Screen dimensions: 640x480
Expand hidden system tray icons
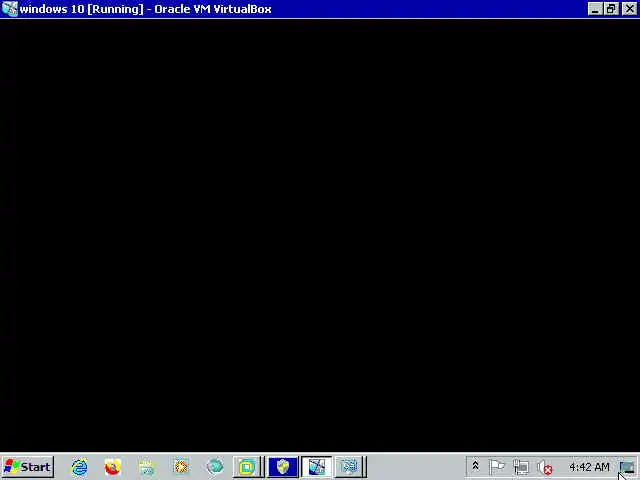(x=475, y=466)
